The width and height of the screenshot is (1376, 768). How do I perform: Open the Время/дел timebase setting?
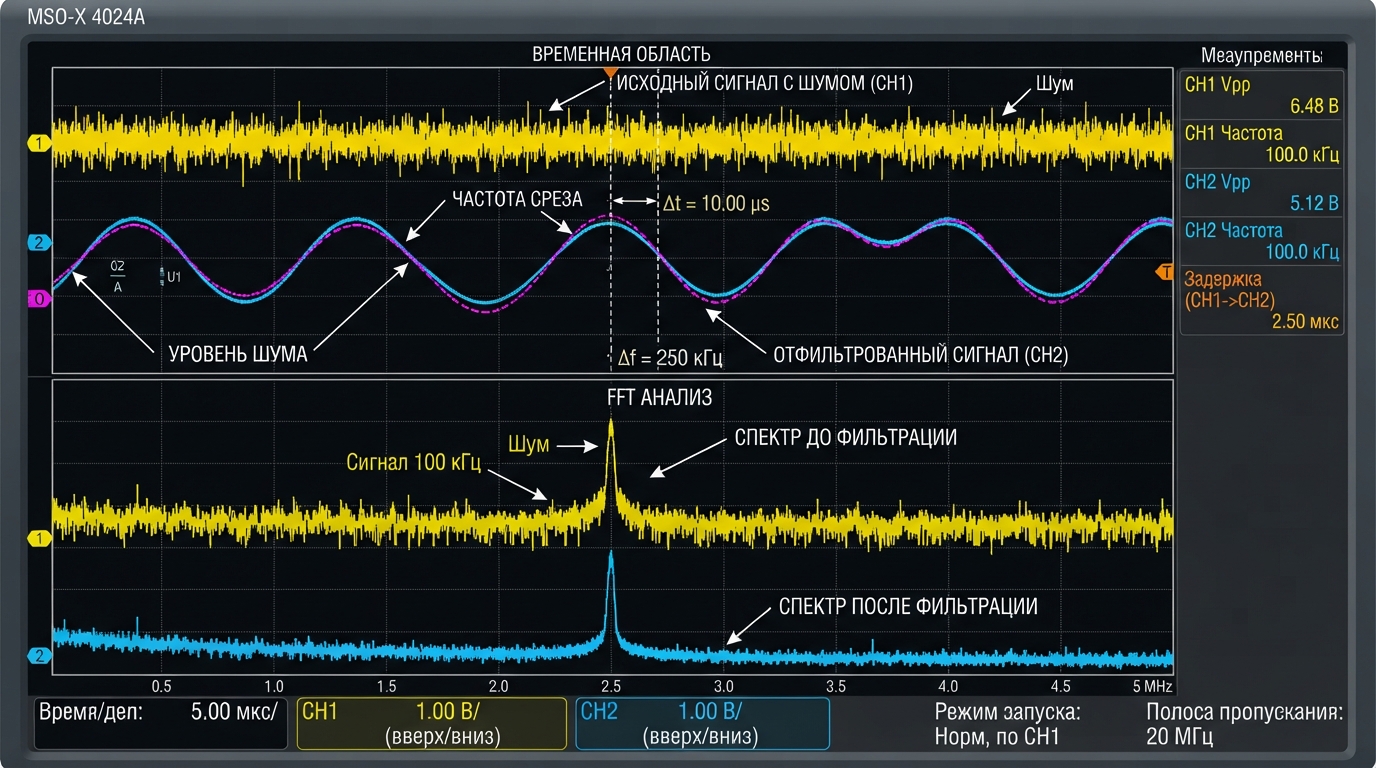[163, 723]
